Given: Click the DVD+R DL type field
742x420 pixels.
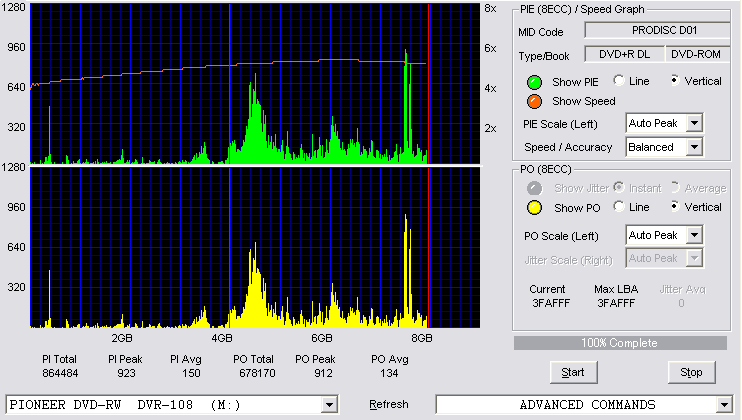Looking at the screenshot, I should pos(625,54).
